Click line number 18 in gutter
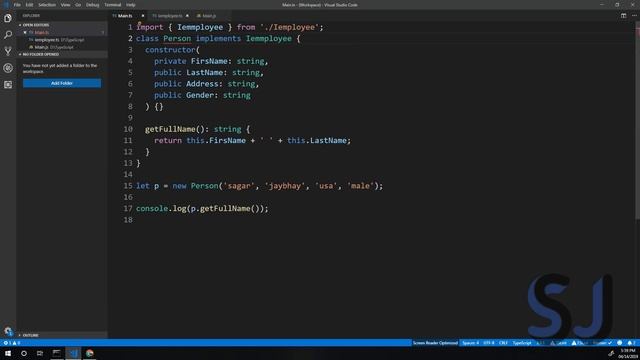 128,220
